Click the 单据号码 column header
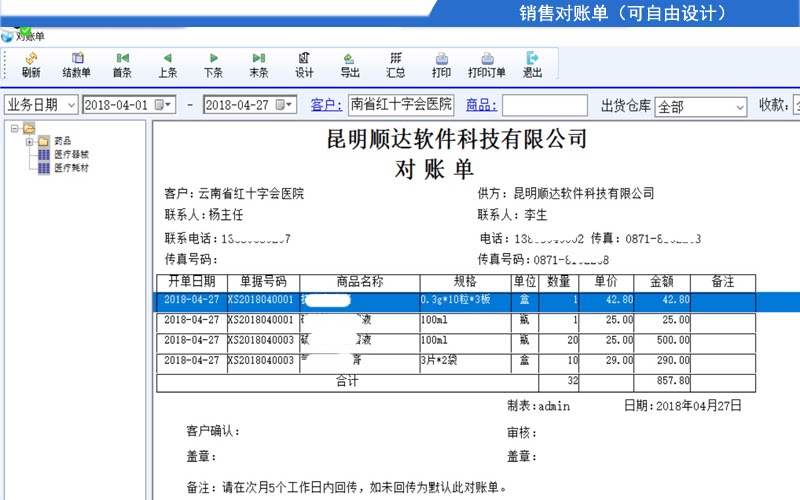 263,282
